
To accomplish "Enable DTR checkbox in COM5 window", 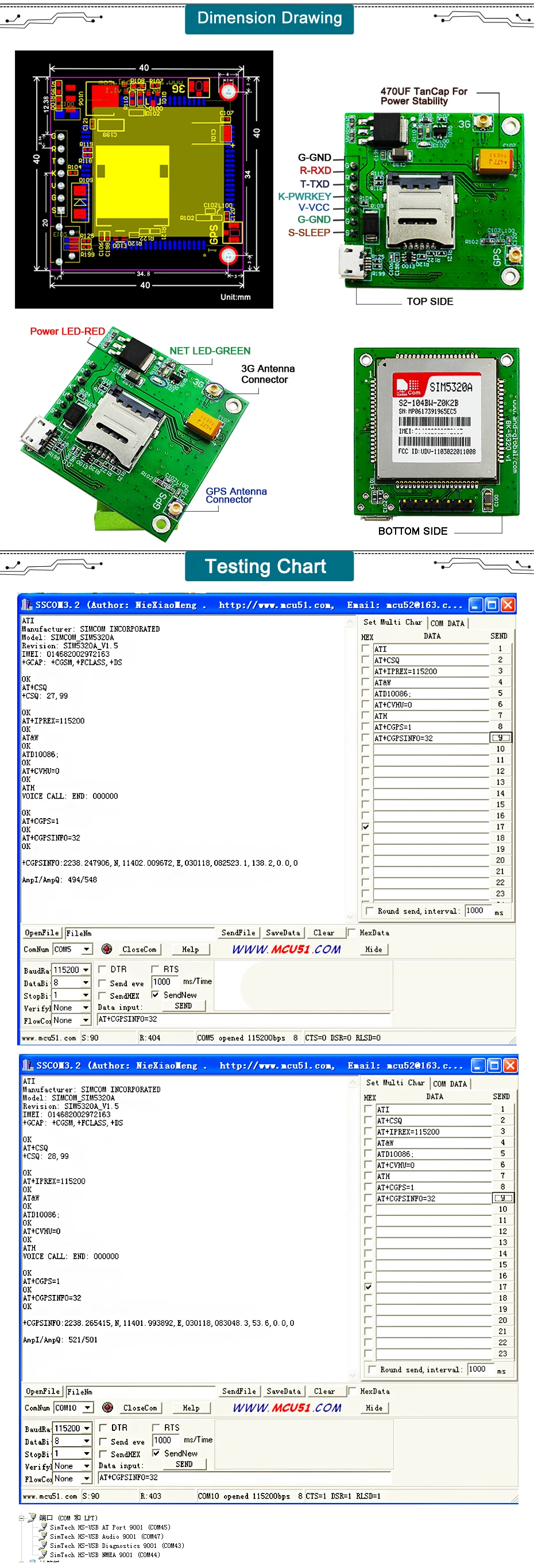I will tap(102, 969).
